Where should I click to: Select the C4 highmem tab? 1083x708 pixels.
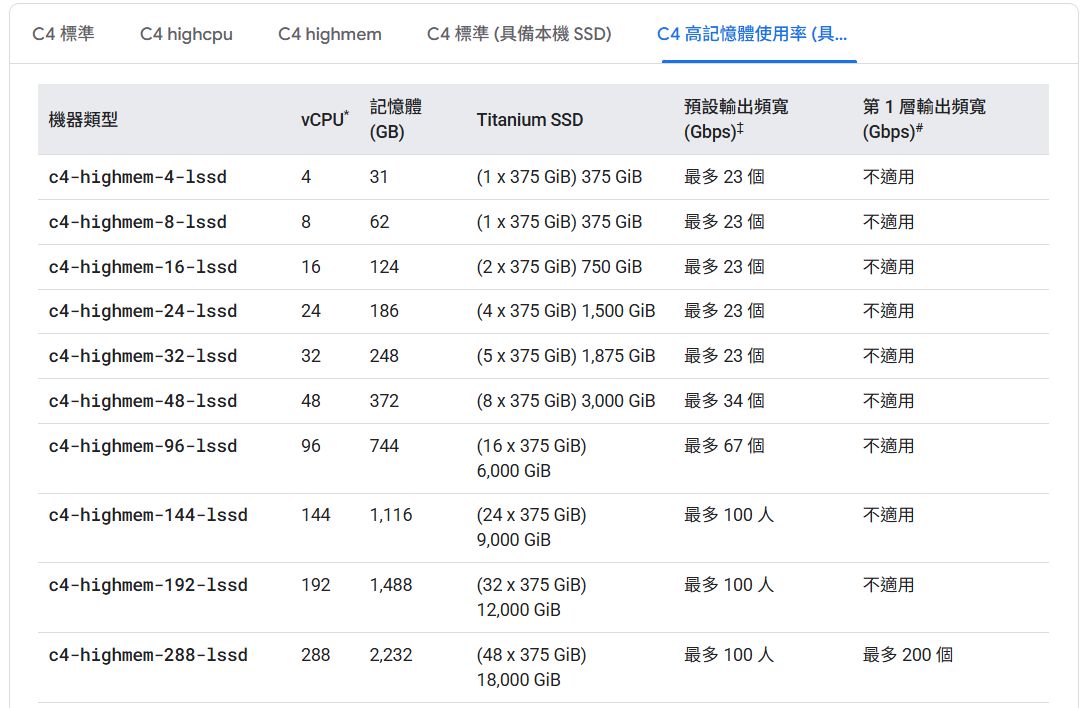pos(330,34)
